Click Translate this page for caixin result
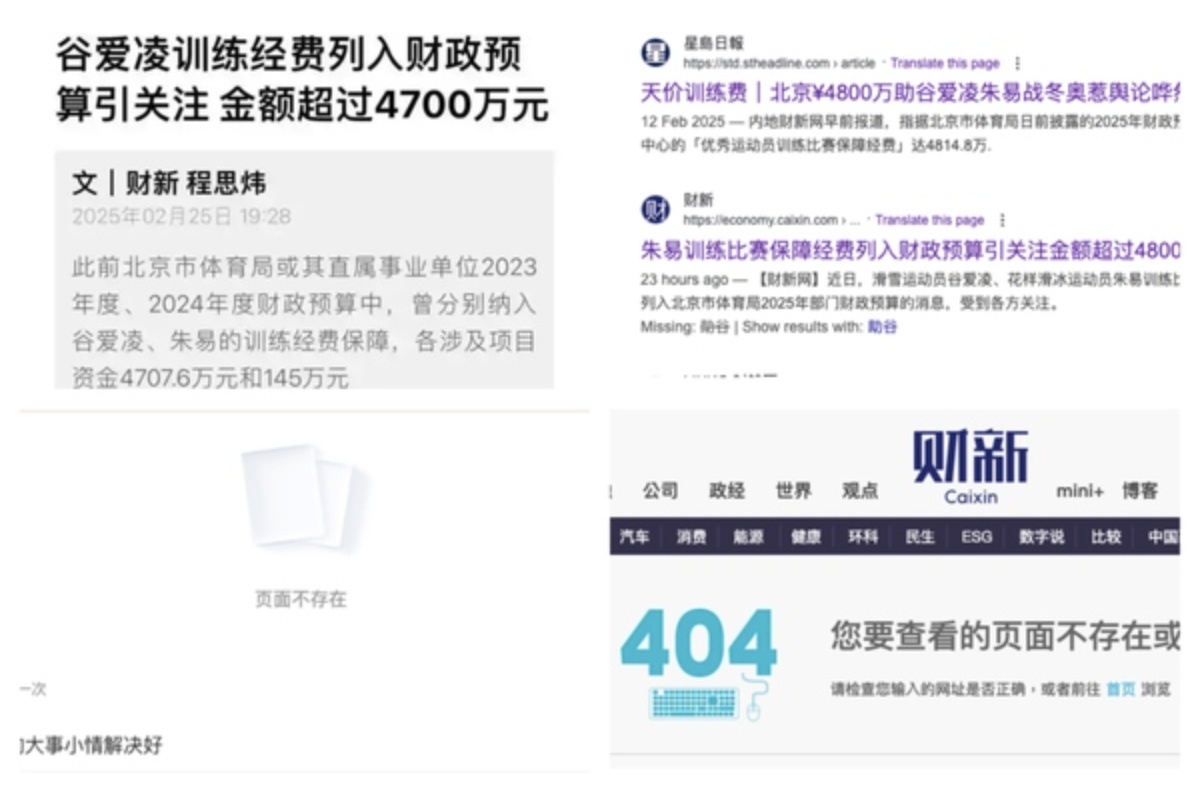1200x798 pixels. click(x=930, y=220)
